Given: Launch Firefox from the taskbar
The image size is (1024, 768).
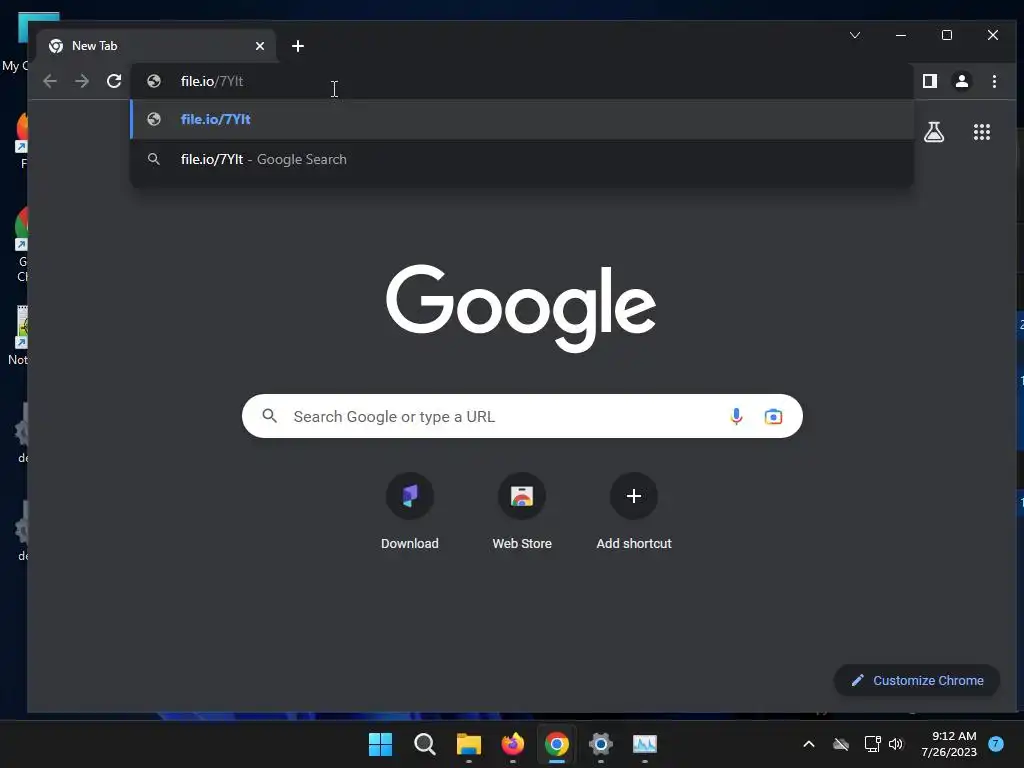Looking at the screenshot, I should (513, 744).
